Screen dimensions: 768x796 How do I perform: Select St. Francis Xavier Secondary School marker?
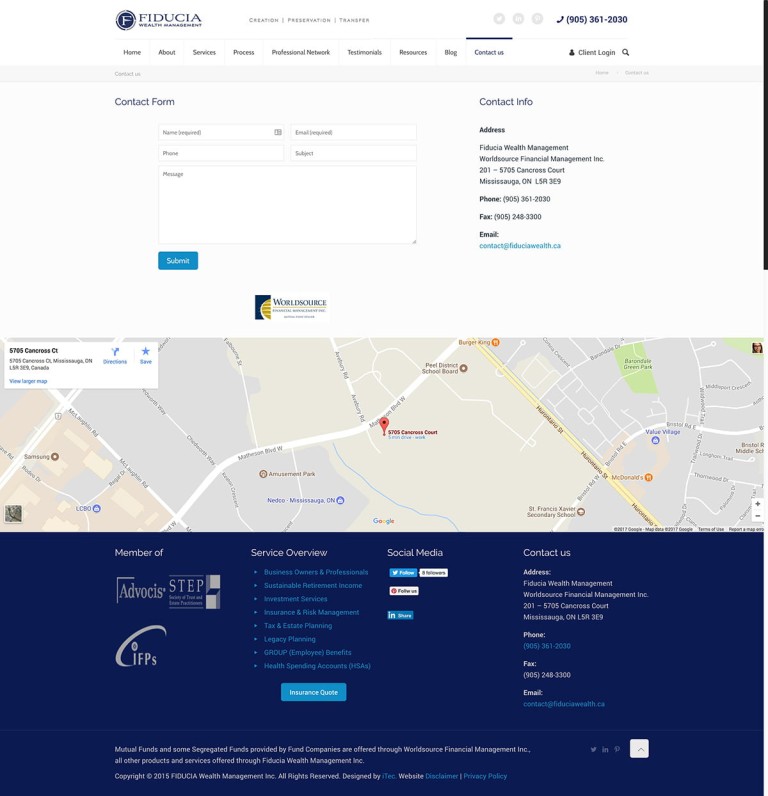tap(581, 512)
